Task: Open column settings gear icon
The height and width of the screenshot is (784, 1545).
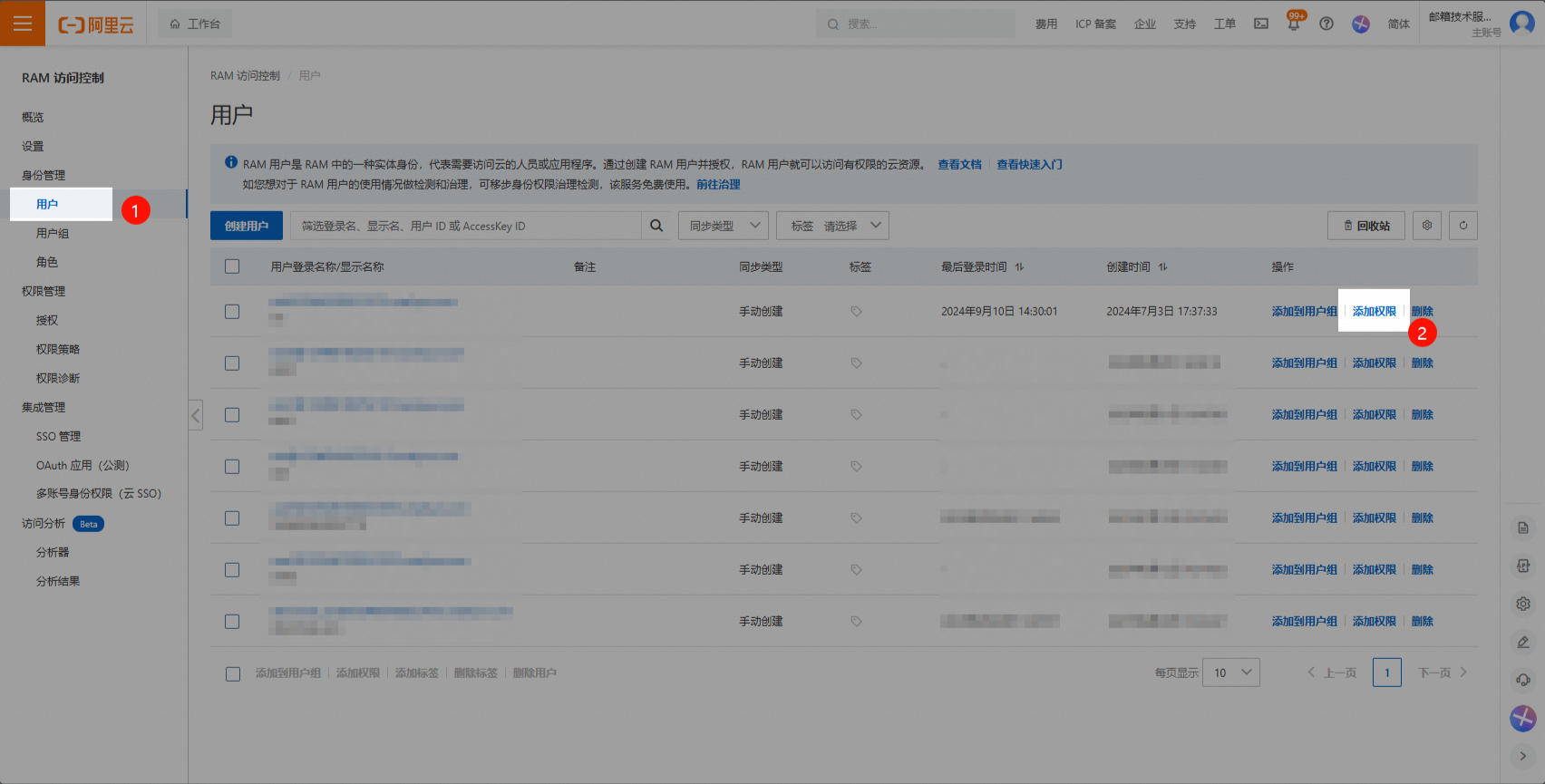Action: click(1427, 226)
